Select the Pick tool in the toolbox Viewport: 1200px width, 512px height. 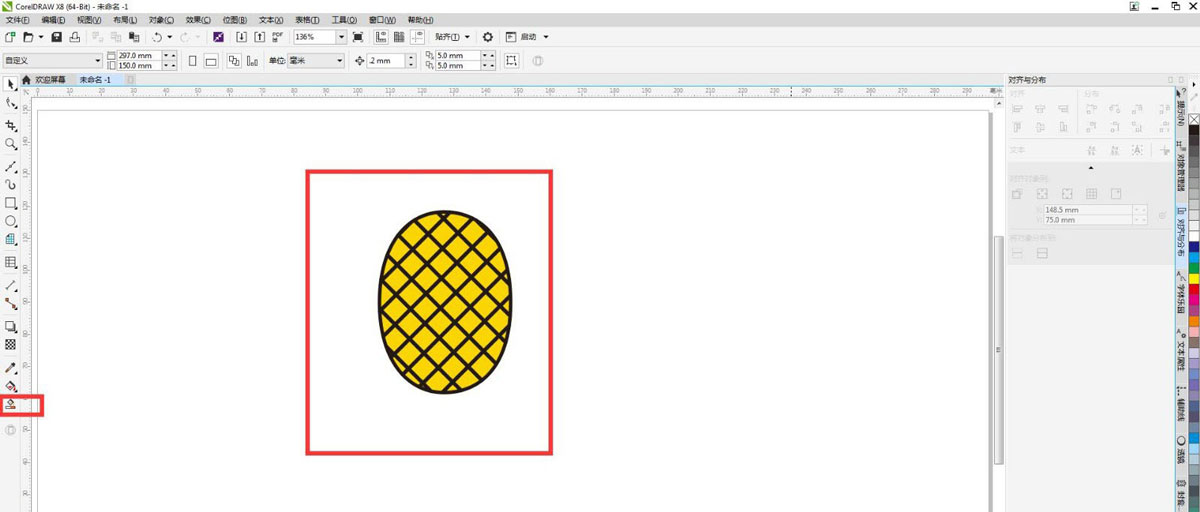point(11,84)
